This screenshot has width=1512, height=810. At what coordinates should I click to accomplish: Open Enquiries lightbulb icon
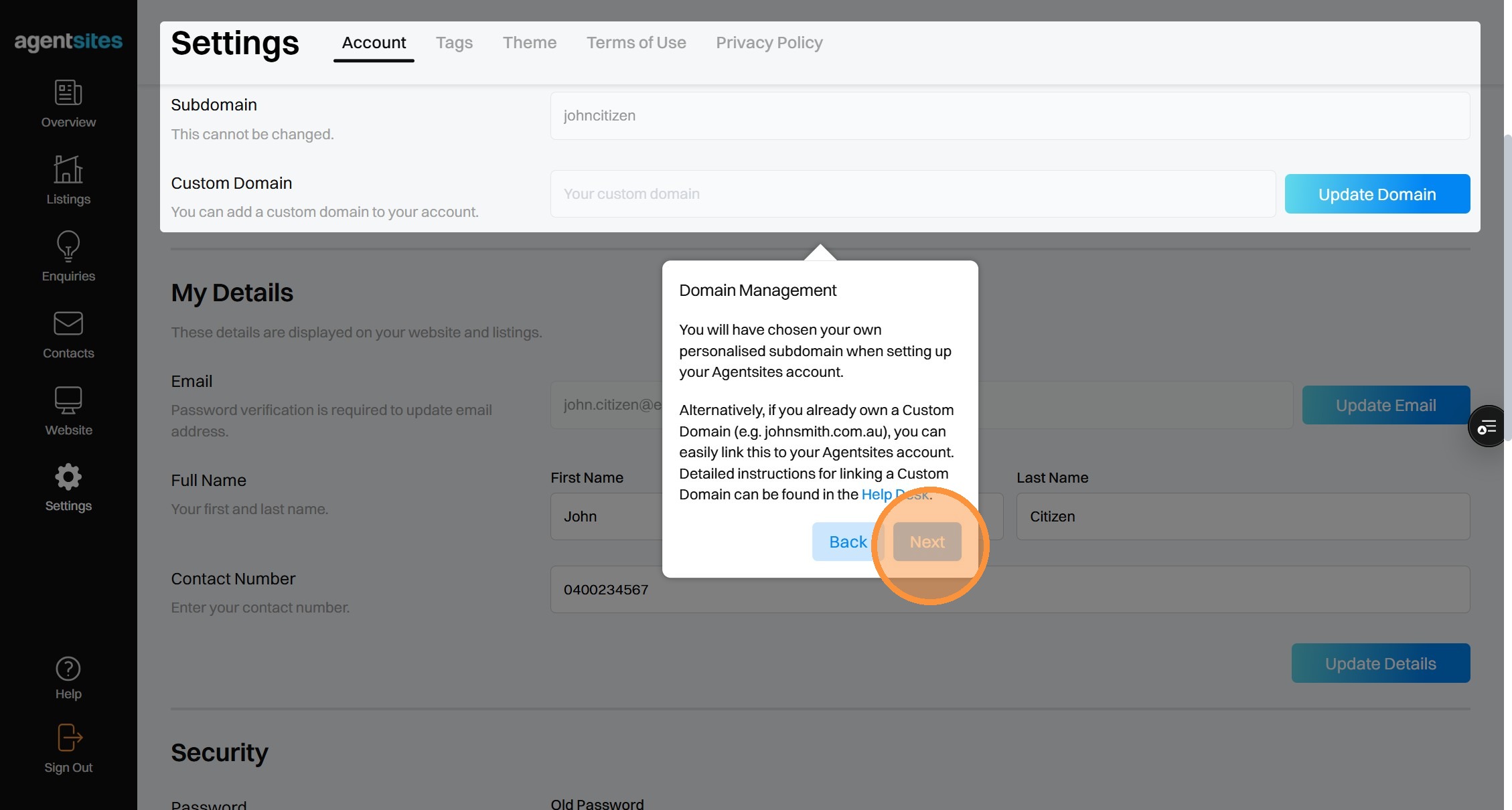(x=68, y=247)
